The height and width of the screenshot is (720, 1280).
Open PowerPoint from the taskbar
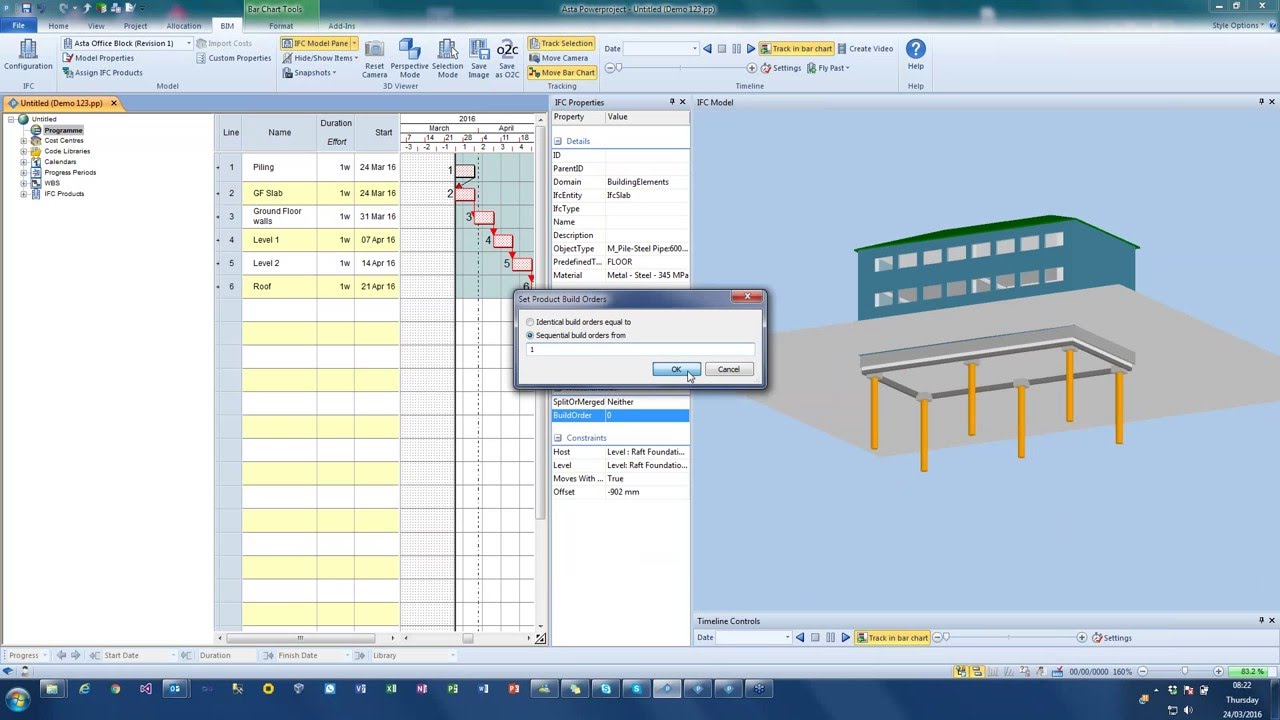[x=514, y=689]
